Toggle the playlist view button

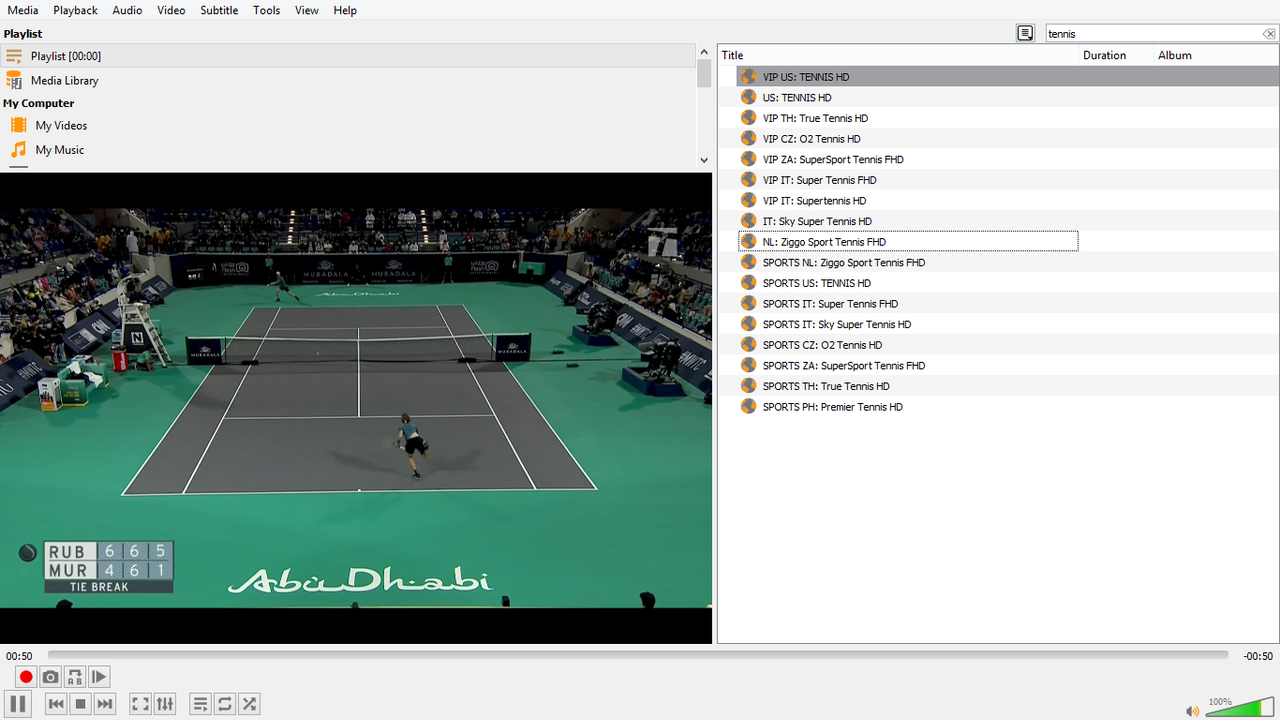click(x=200, y=704)
